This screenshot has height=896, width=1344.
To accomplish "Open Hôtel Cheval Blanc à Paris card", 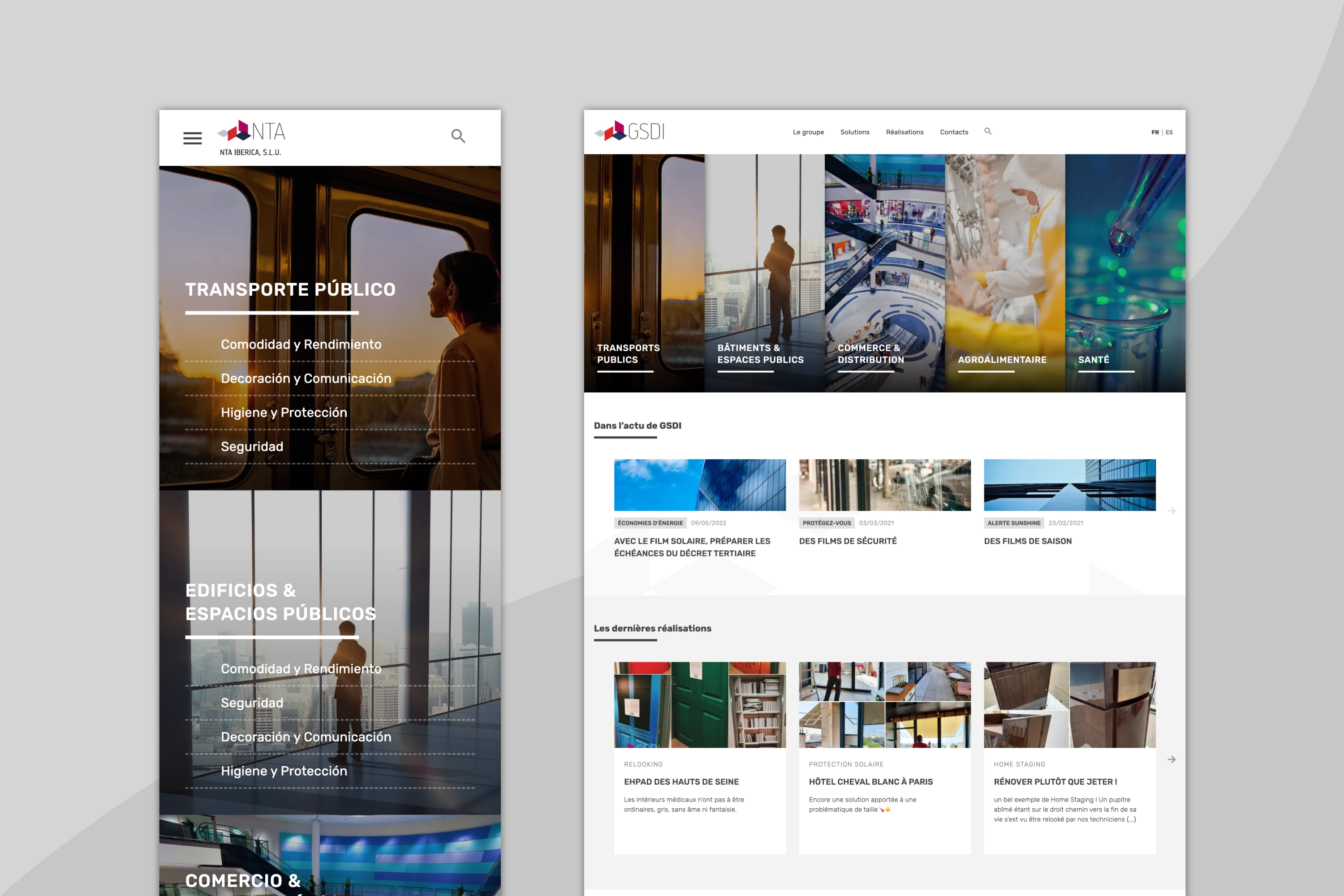I will [884, 758].
